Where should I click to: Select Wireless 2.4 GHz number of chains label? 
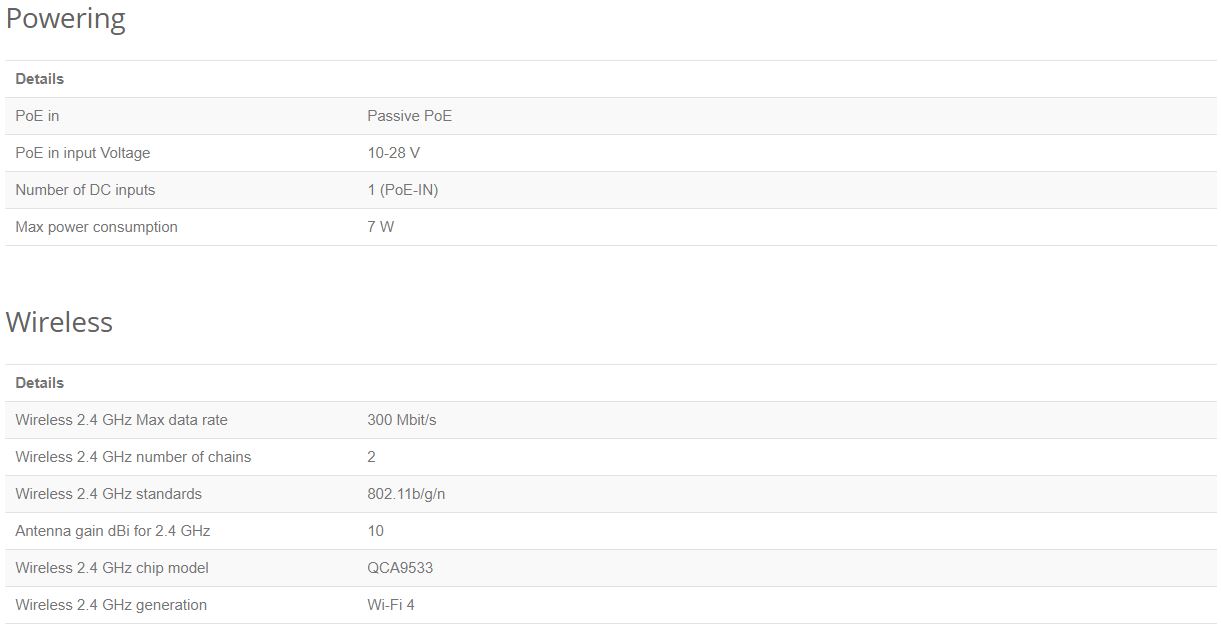133,457
